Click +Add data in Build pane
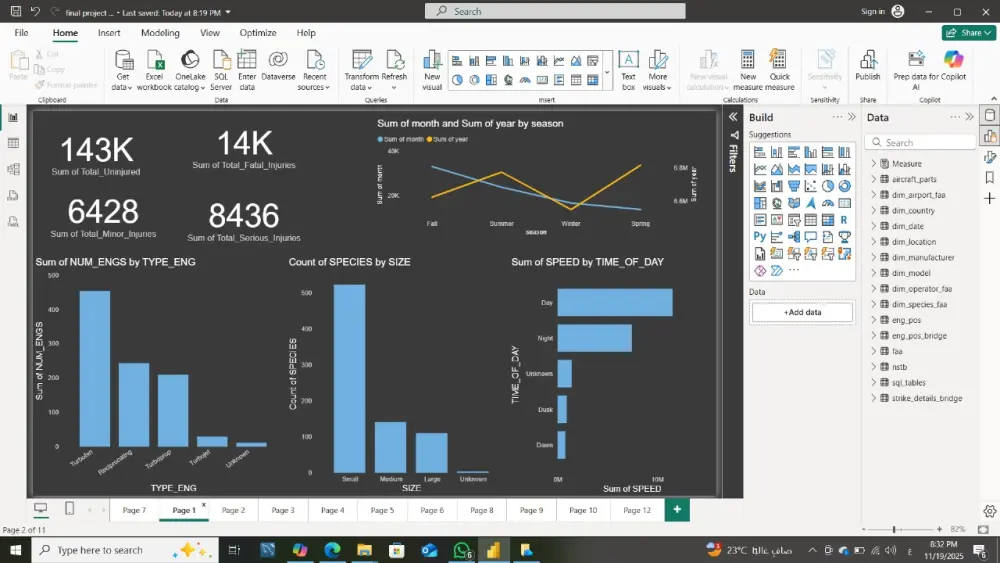This screenshot has width=1000, height=563. click(802, 312)
